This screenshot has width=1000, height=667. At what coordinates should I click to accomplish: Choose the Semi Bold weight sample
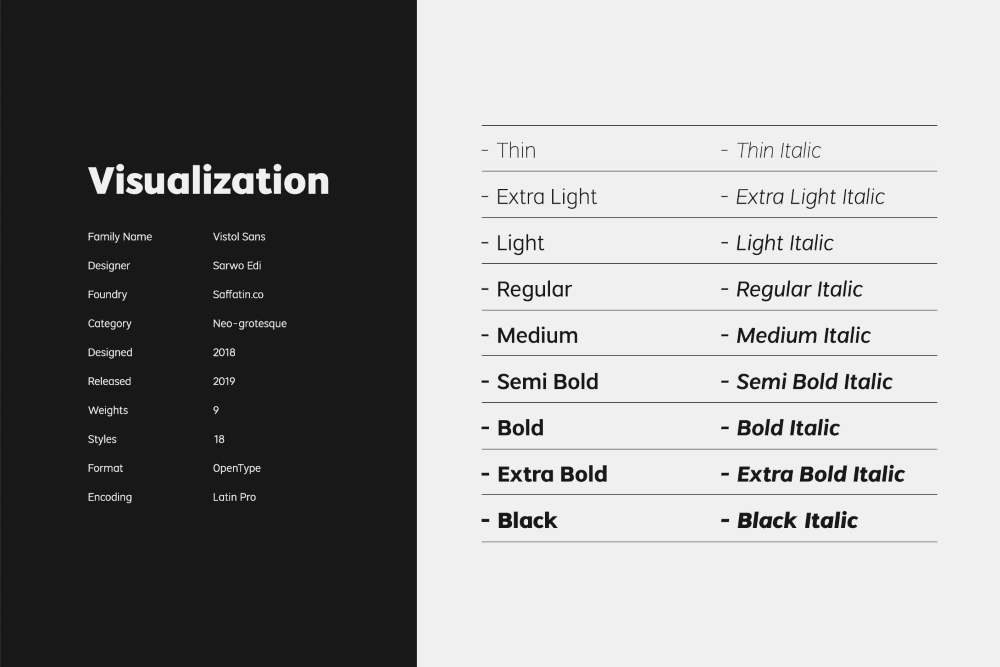click(547, 382)
